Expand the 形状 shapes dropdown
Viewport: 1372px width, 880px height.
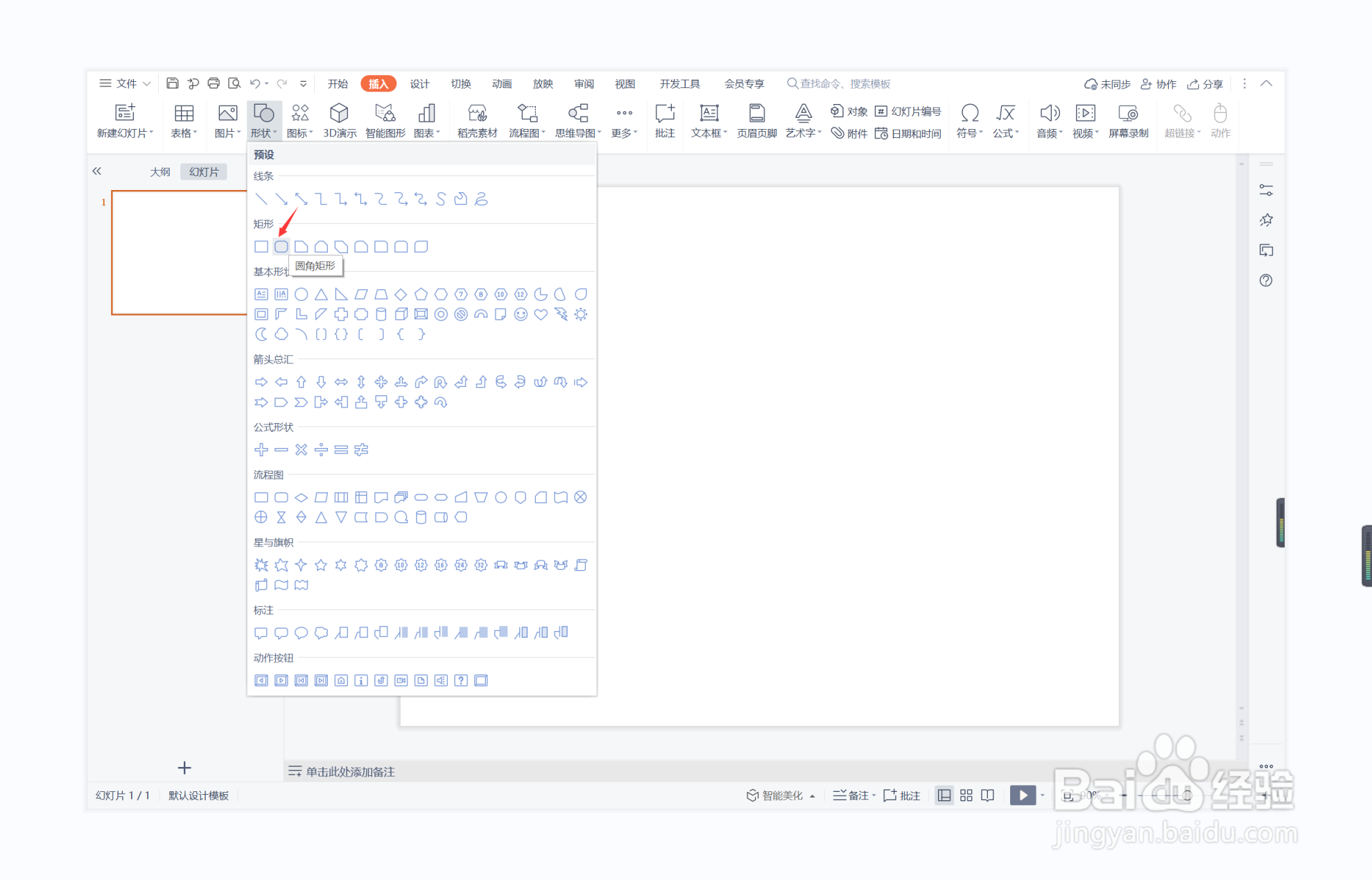[263, 120]
